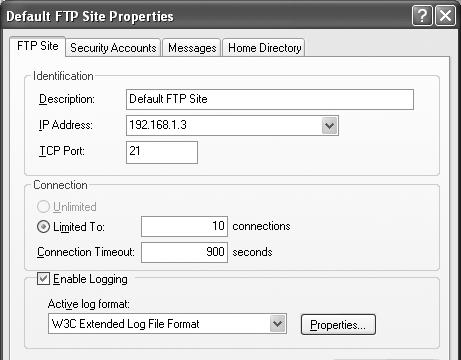Open logging Properties button
This screenshot has width=461, height=360.
(x=338, y=324)
